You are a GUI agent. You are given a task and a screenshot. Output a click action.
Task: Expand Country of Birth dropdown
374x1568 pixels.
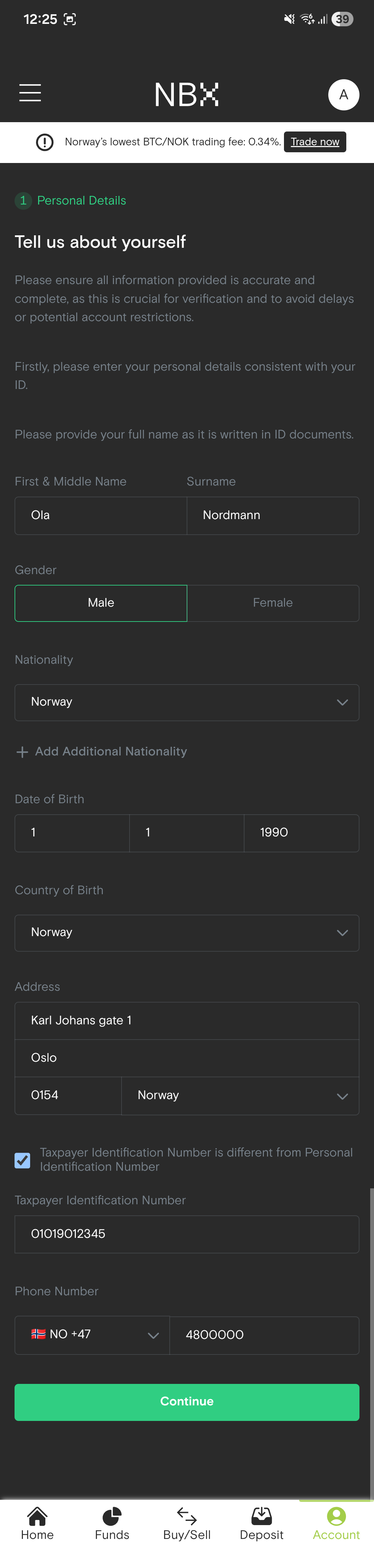point(187,933)
